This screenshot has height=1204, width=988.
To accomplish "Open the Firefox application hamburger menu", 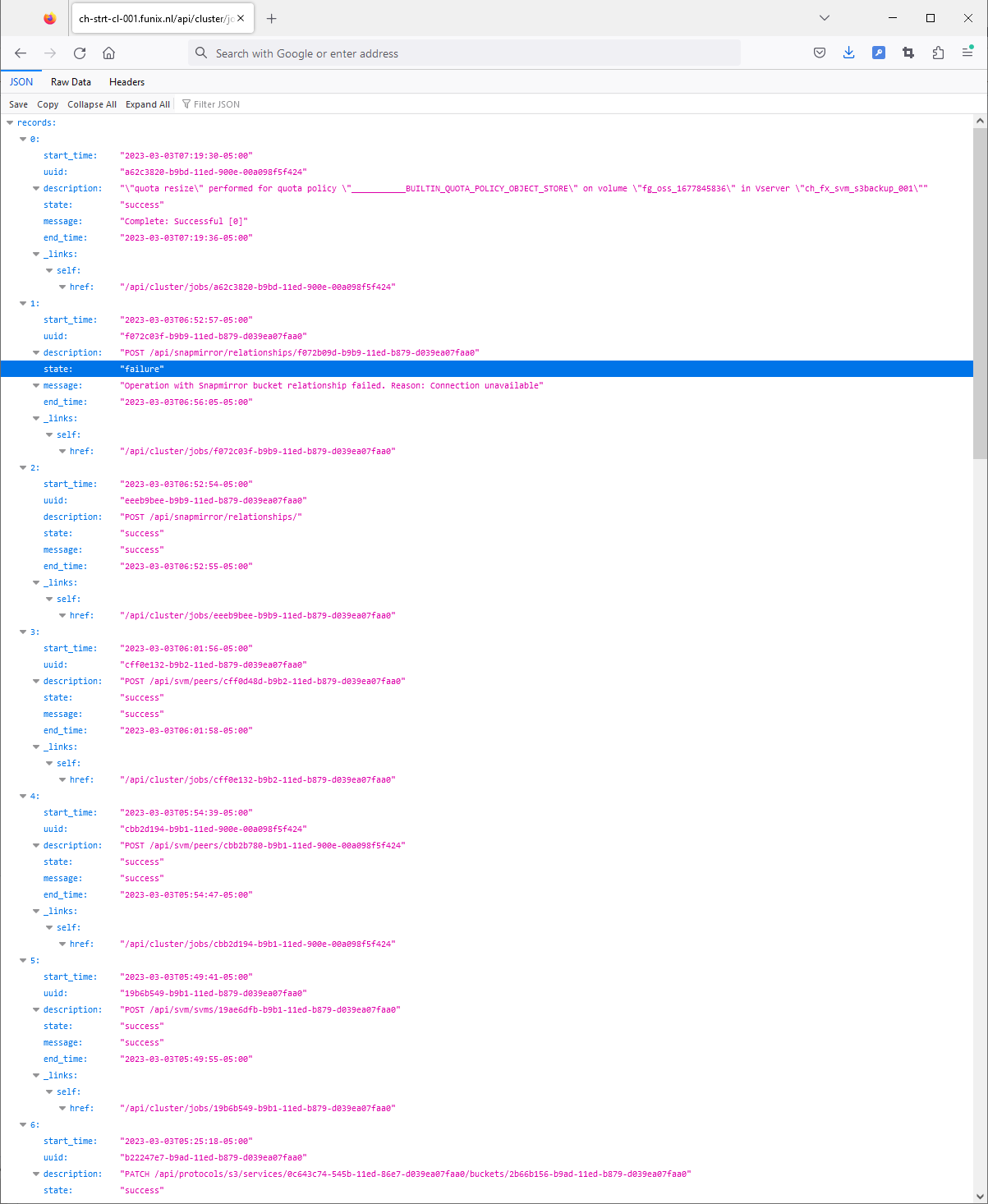I will 967,53.
